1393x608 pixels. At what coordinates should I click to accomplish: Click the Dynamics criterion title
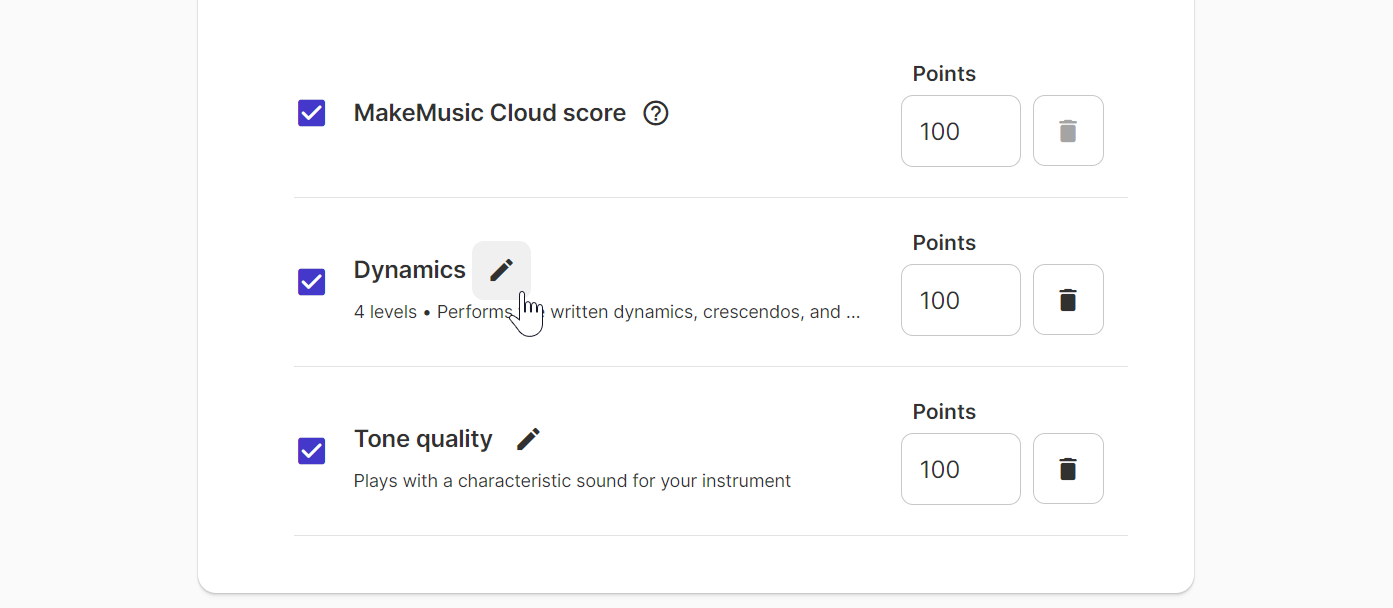(x=410, y=270)
